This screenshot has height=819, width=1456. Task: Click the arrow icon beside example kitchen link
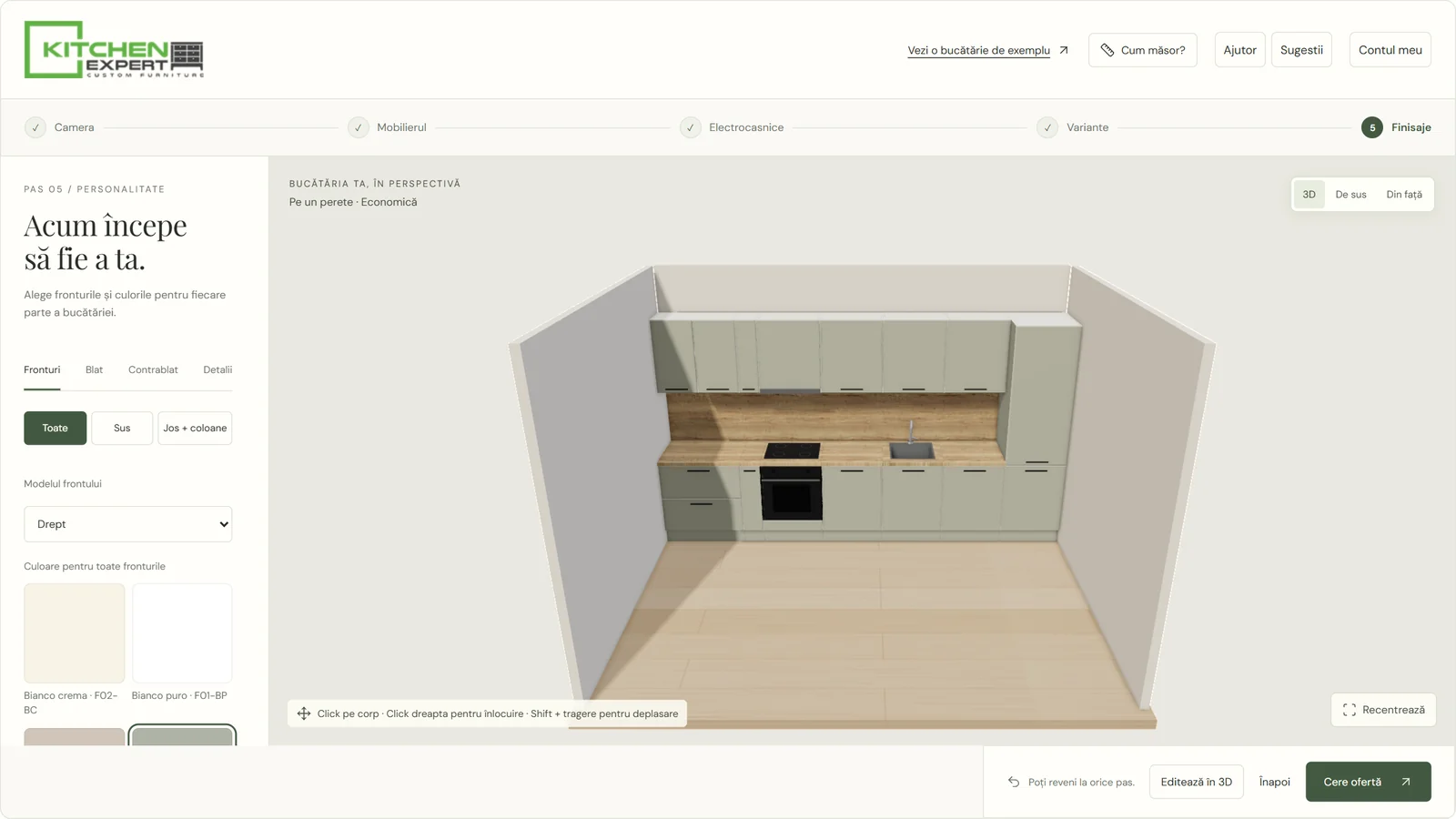(x=1064, y=50)
